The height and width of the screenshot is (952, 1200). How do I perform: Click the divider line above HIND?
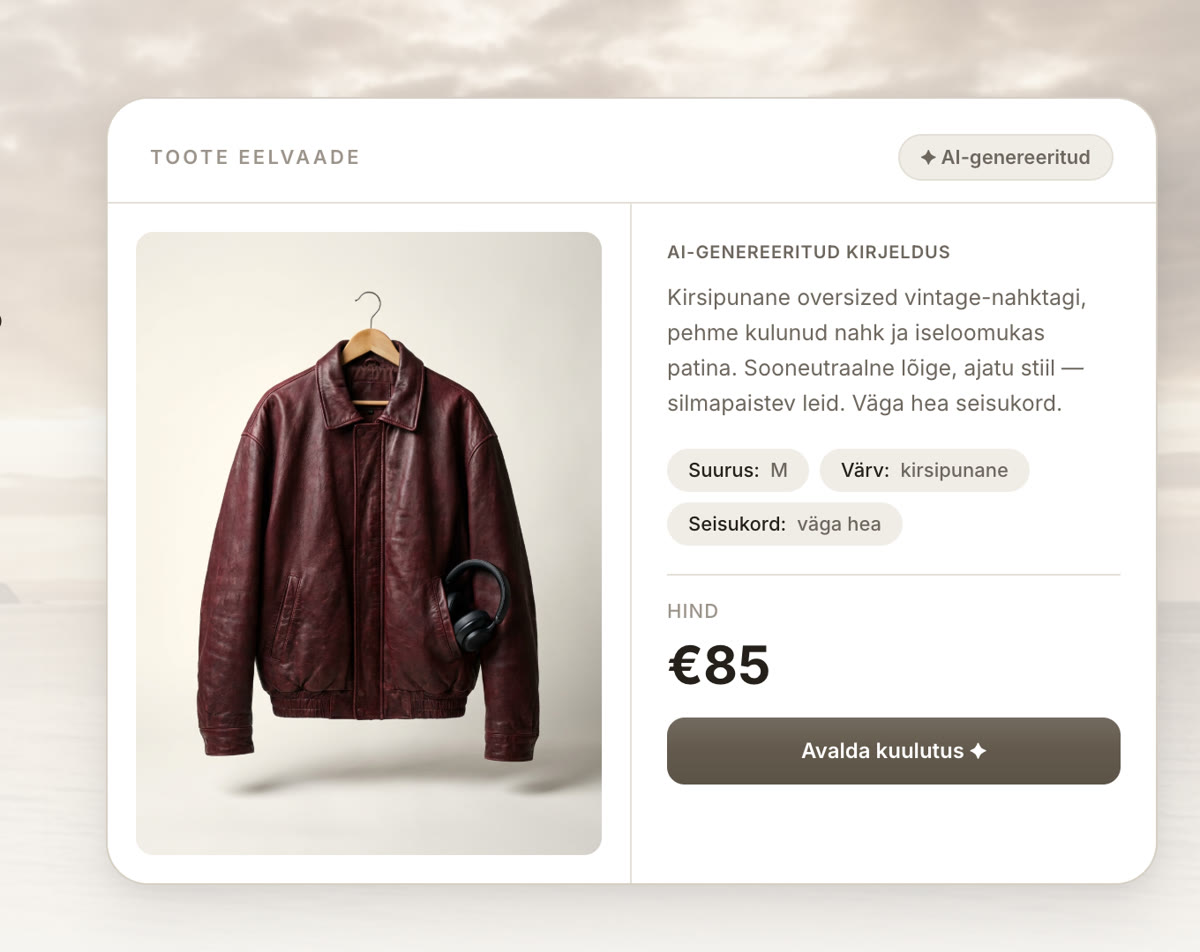click(893, 575)
